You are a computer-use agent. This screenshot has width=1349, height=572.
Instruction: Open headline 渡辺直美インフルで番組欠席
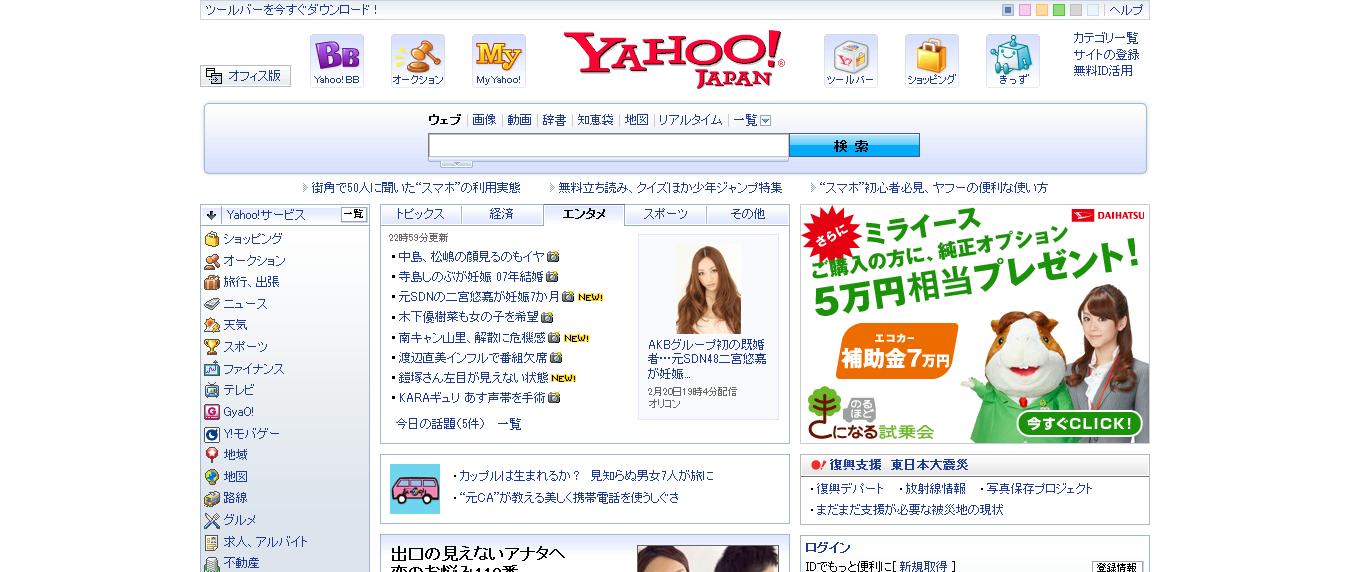[473, 357]
